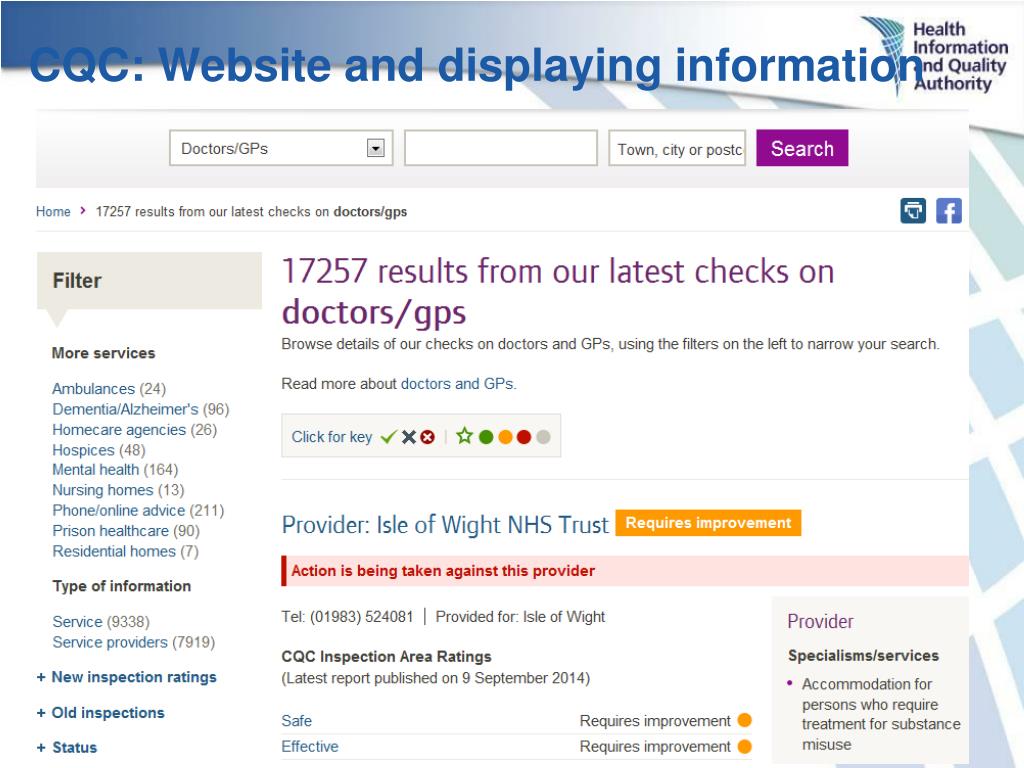
Task: Filter by Nursing homes (13)
Action: (118, 490)
